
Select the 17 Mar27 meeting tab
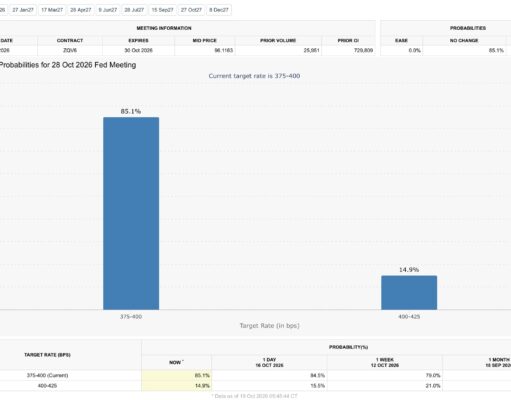click(52, 10)
